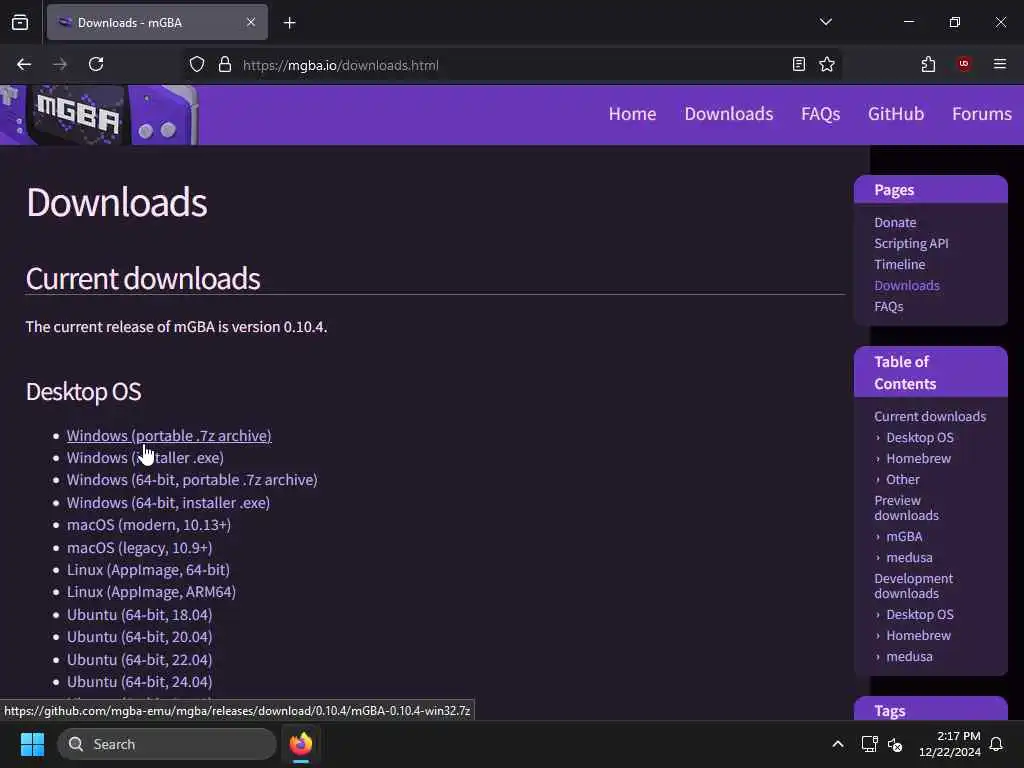Image resolution: width=1024 pixels, height=768 pixels.
Task: Jump to Desktop OS under Current downloads
Action: point(920,438)
